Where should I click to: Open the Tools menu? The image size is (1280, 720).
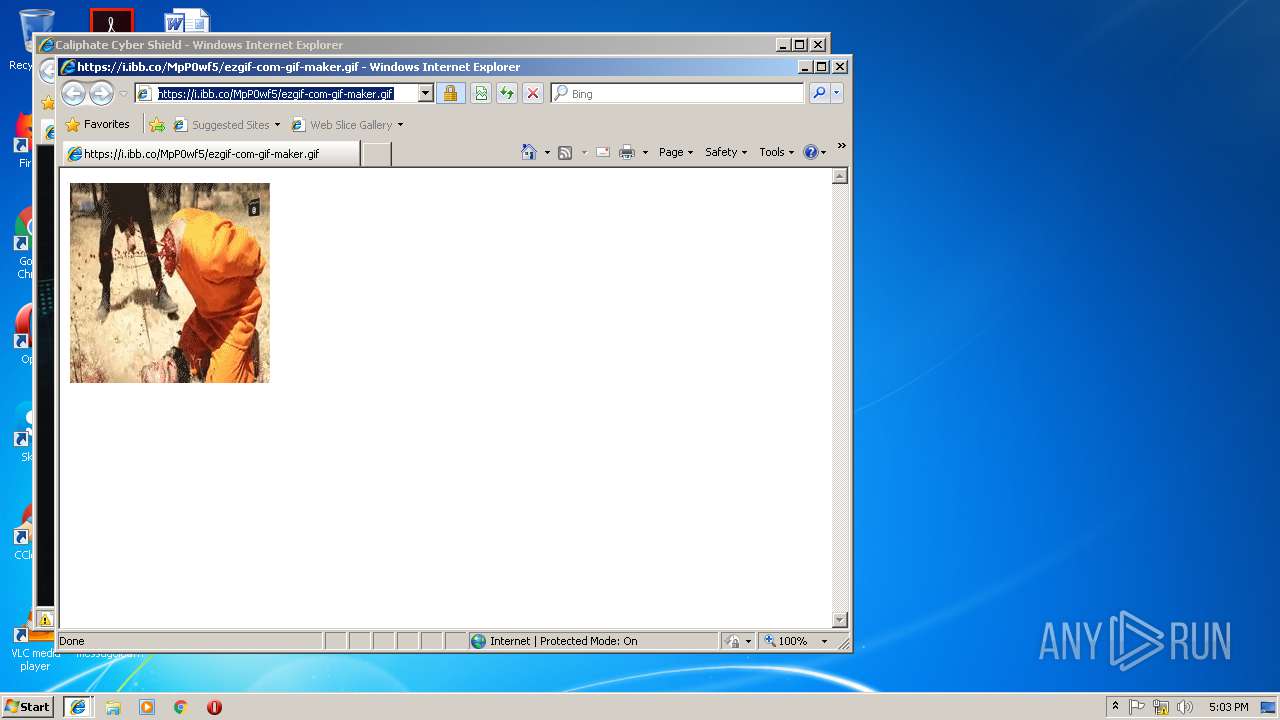(x=777, y=152)
